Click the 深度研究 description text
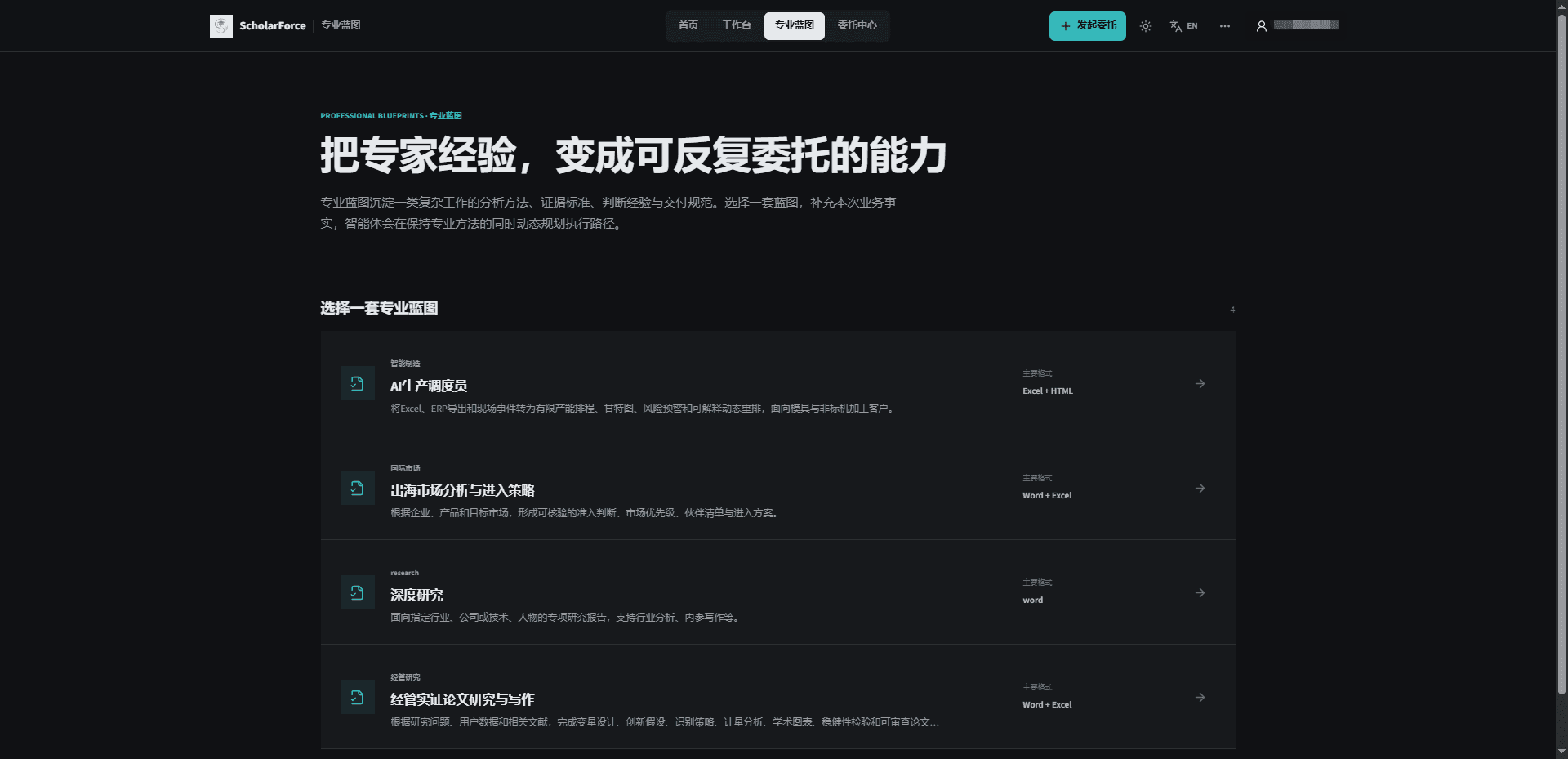This screenshot has height=759, width=1568. (566, 618)
